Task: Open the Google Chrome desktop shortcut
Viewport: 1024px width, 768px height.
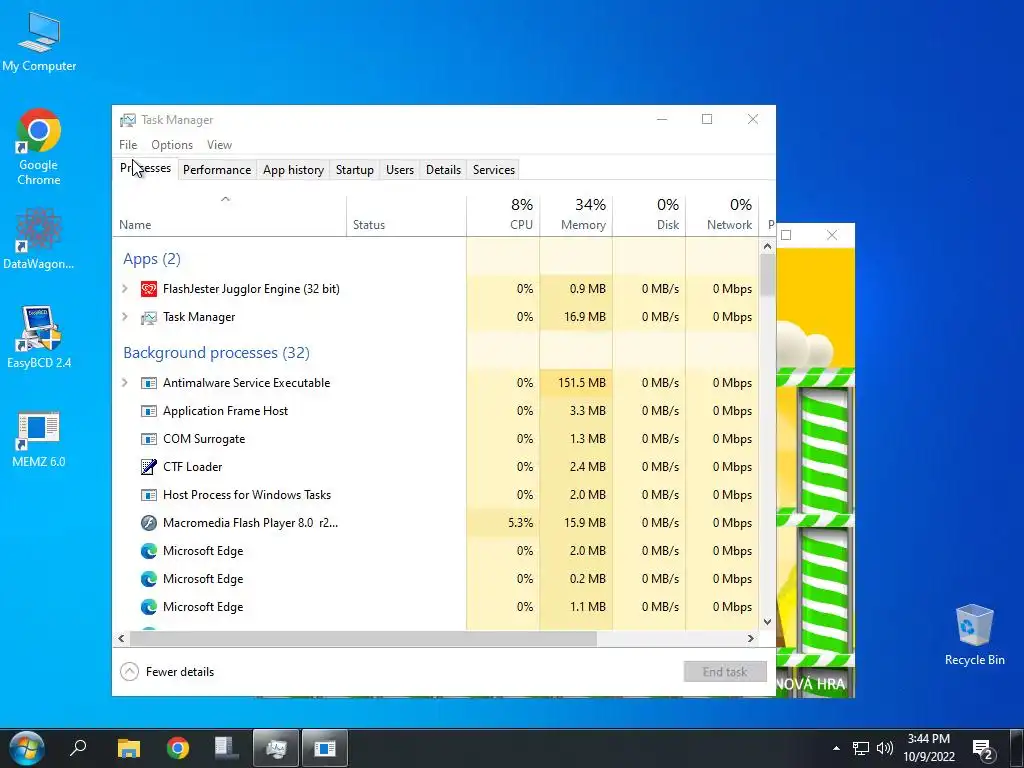Action: [x=39, y=147]
